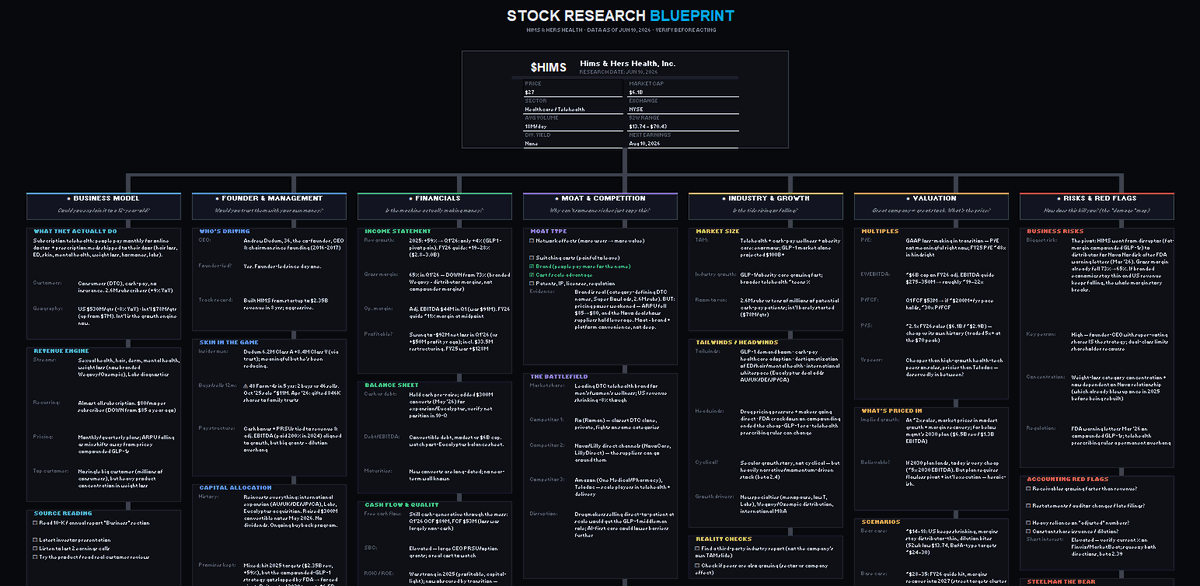Tick "Receivables growing faster than revenue?"
Screen dimensions: 1200x586
[1026, 488]
